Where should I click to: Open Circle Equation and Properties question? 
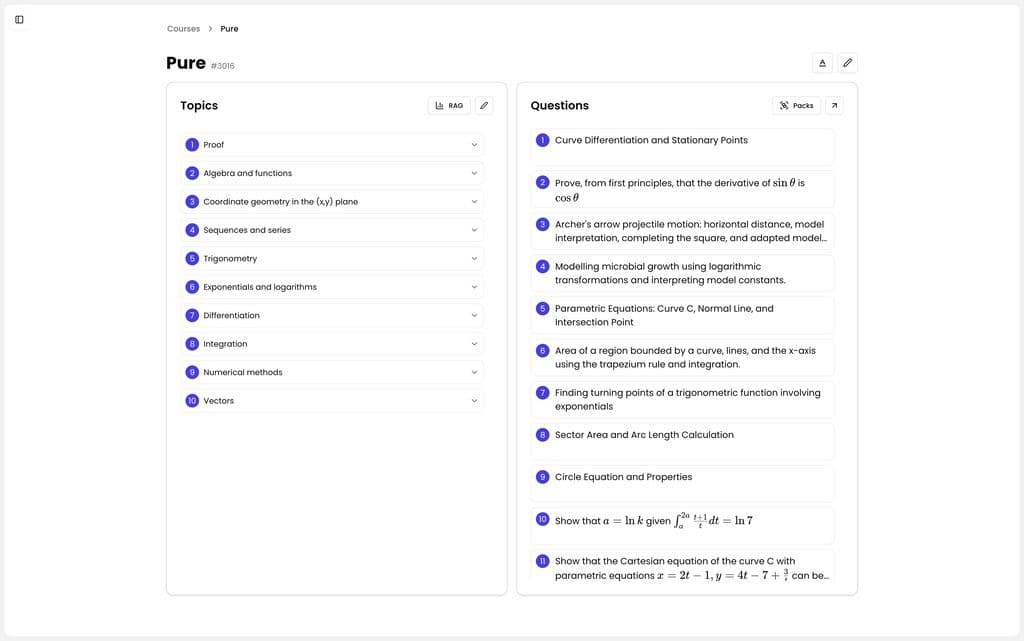point(623,477)
